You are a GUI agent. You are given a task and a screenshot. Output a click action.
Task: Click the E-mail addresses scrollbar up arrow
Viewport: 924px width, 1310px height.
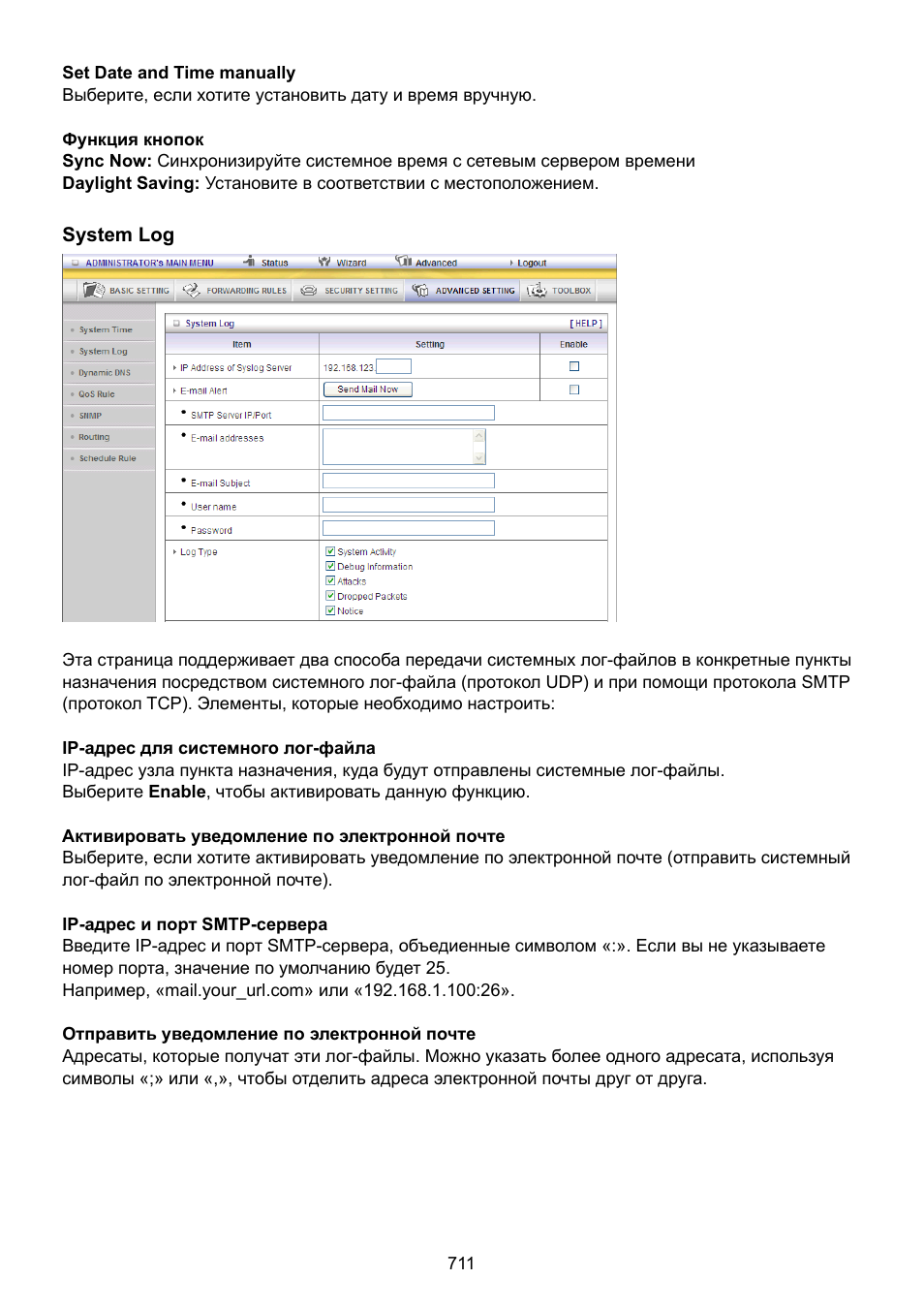point(478,435)
